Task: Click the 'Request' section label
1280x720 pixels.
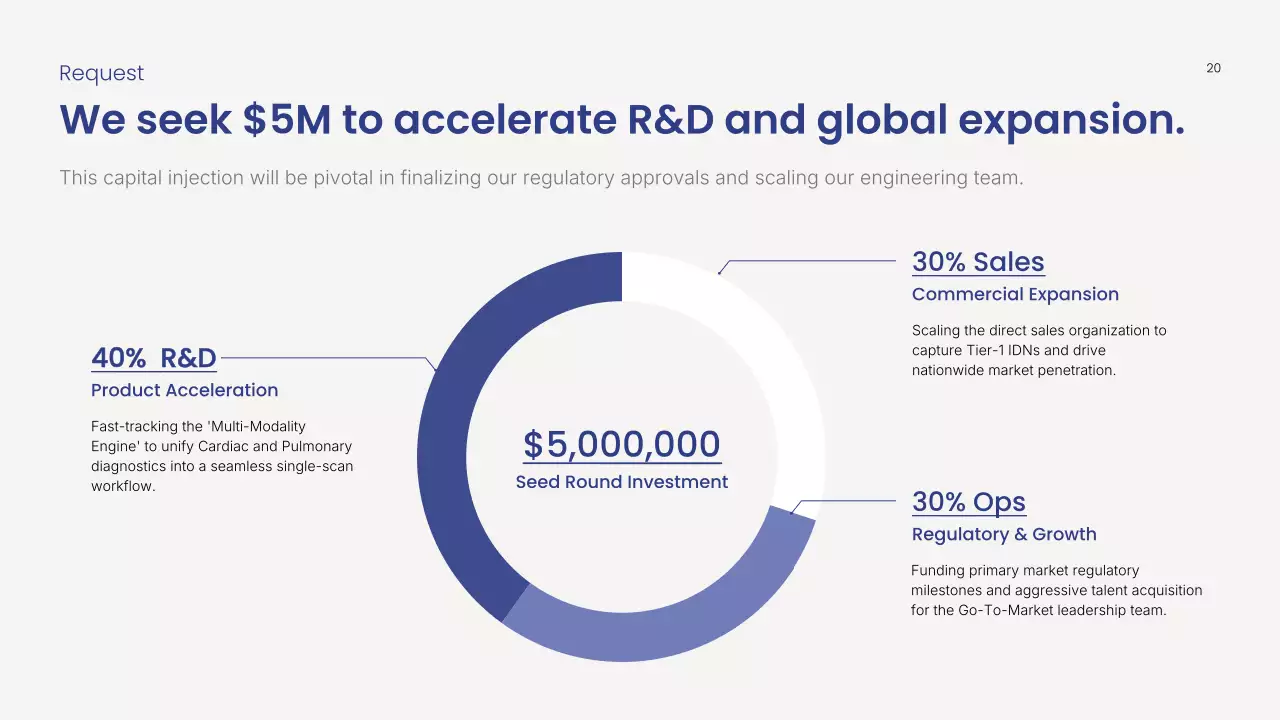Action: (101, 73)
